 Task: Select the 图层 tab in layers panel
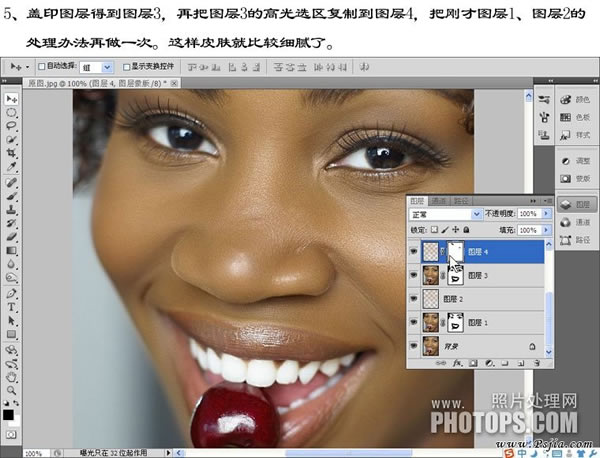pyautogui.click(x=417, y=201)
